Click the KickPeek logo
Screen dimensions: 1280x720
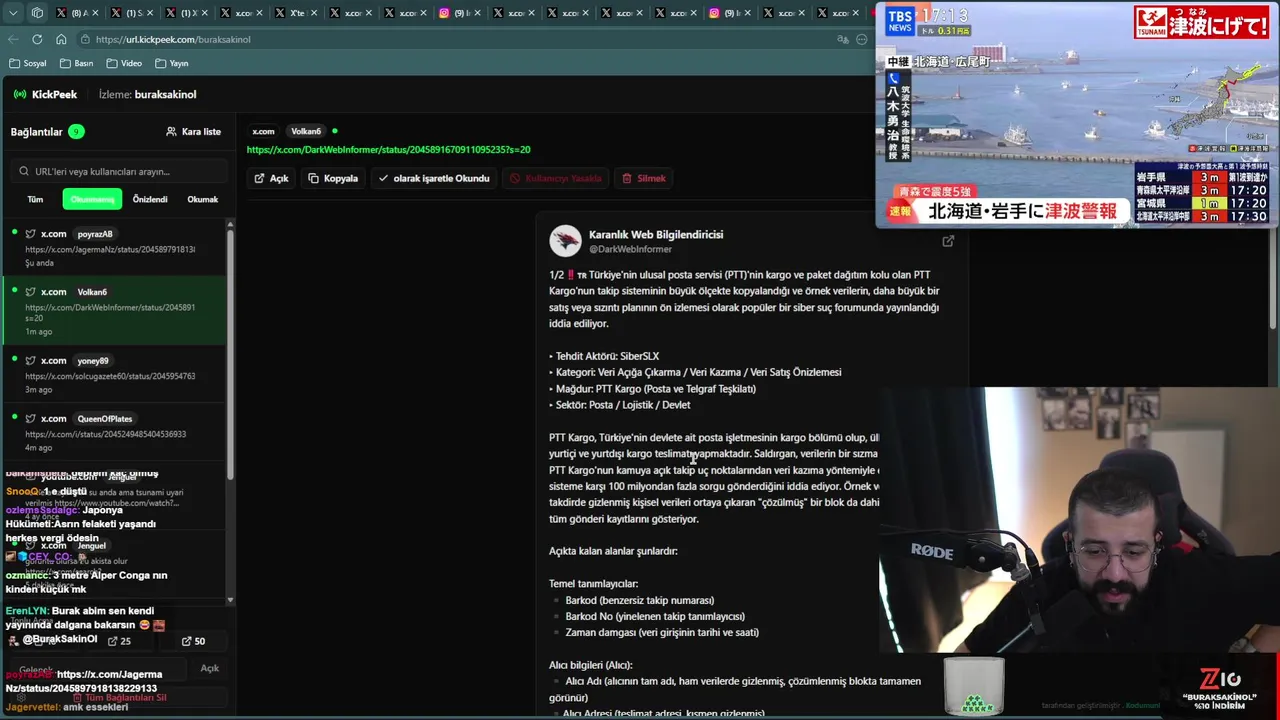tap(45, 94)
